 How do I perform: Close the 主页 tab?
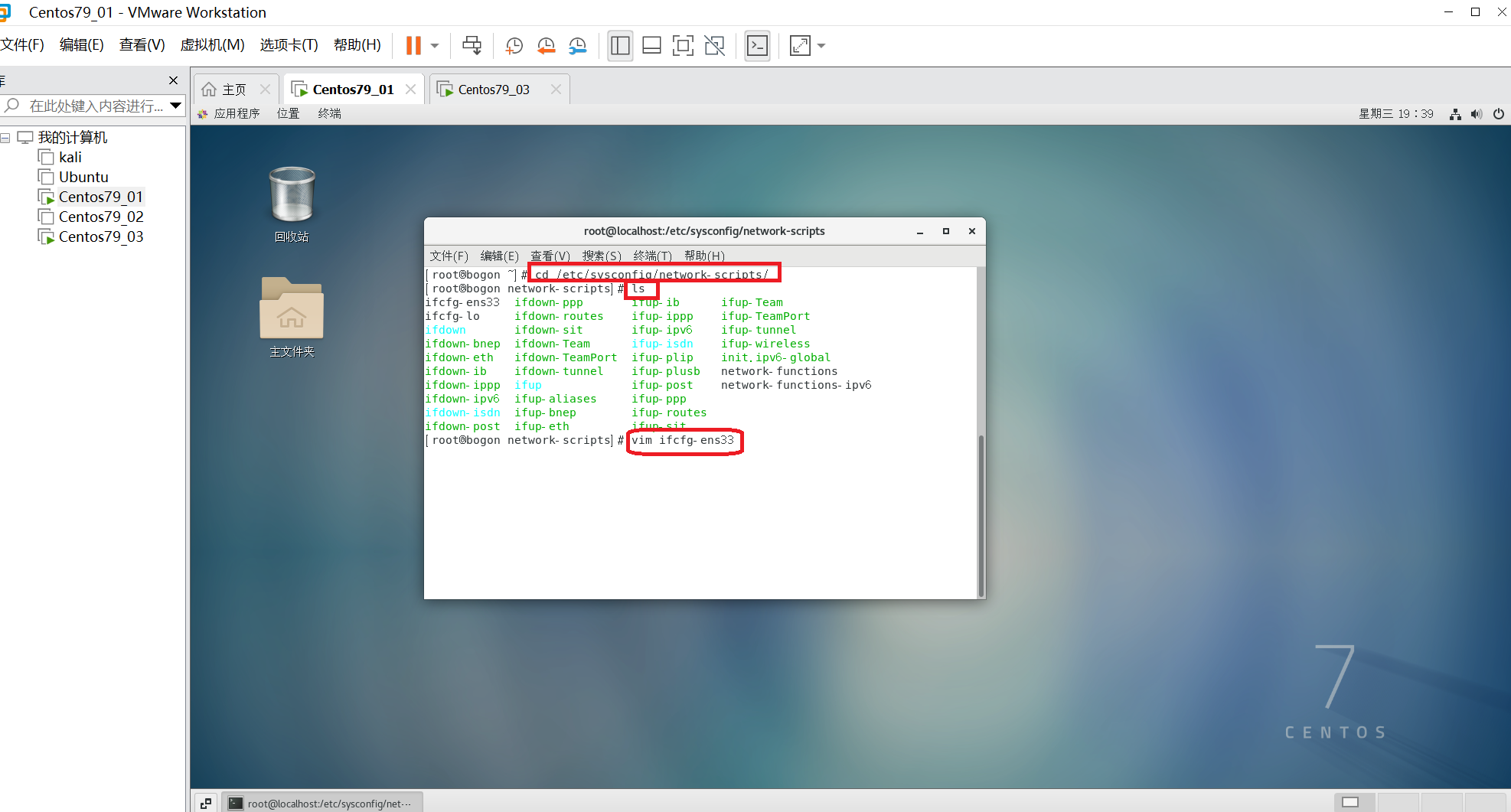265,90
